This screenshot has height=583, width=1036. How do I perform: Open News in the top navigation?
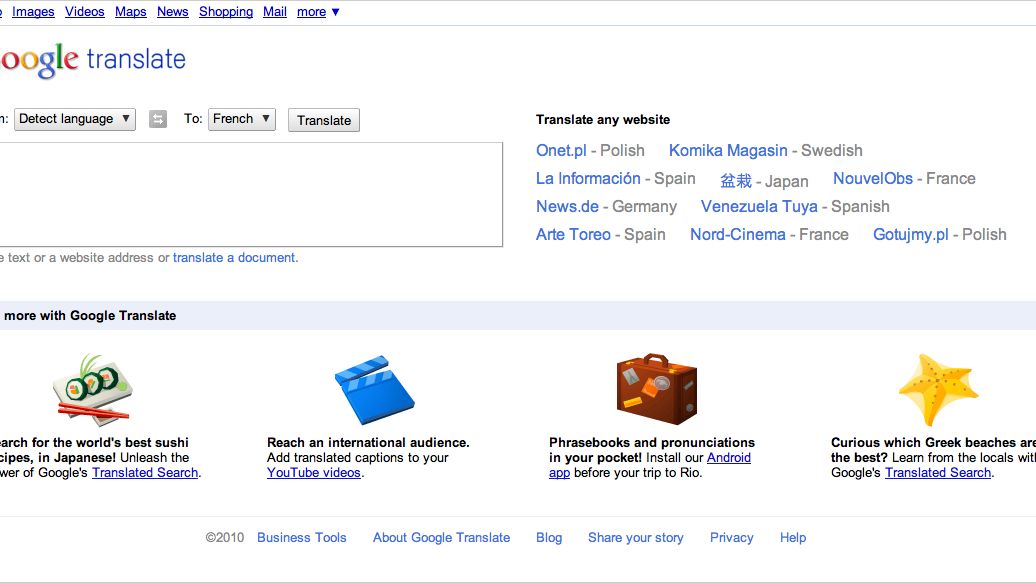(172, 12)
